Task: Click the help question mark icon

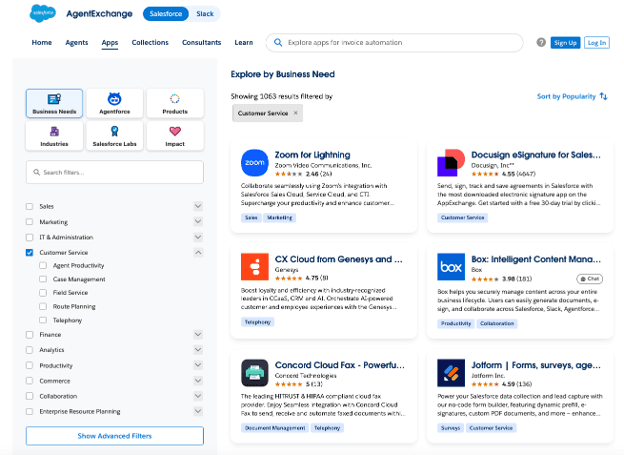Action: (x=541, y=42)
